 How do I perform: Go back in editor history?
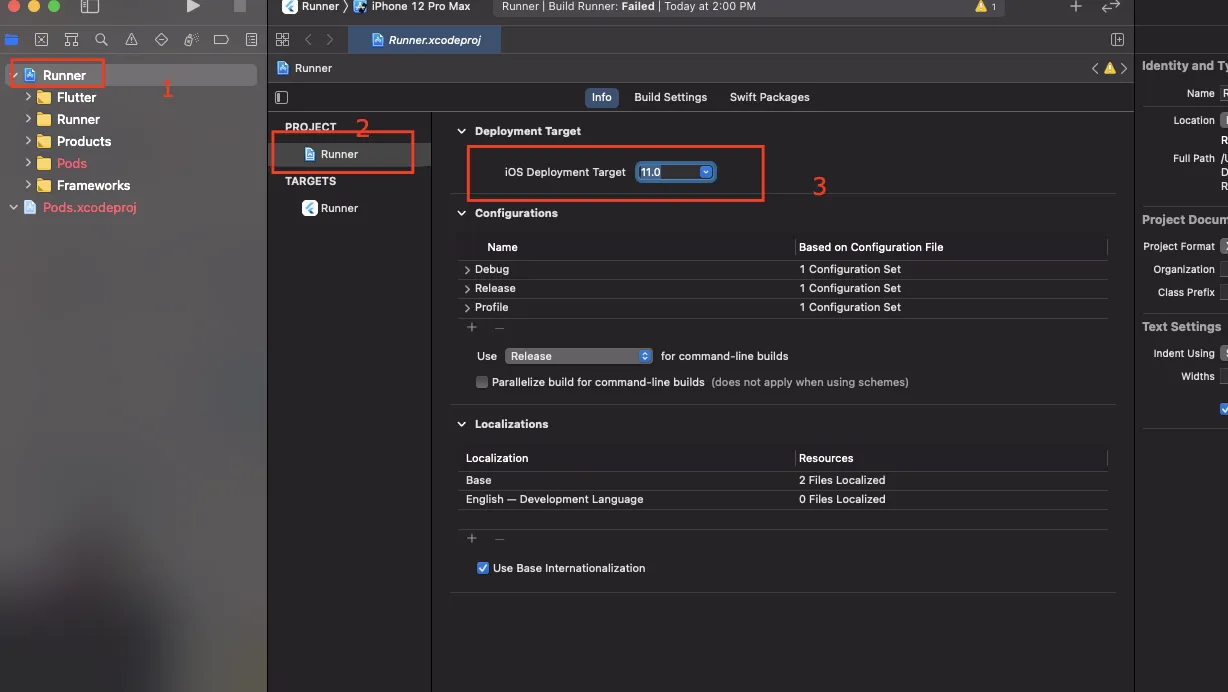tap(308, 40)
